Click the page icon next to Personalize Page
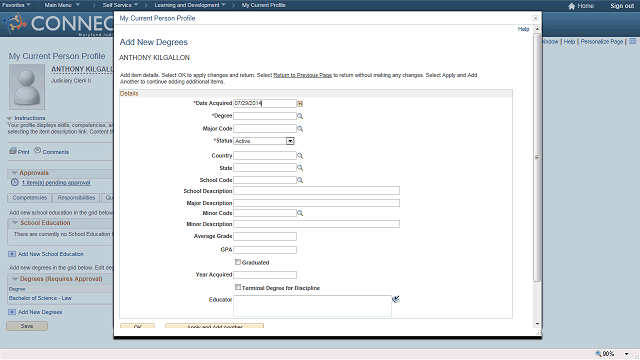The width and height of the screenshot is (640, 360). 632,42
